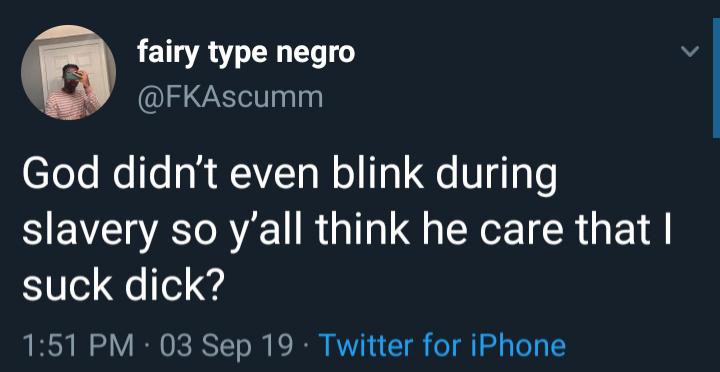Click the person in the avatar photo
Image resolution: width=720 pixels, height=372 pixels.
point(70,91)
